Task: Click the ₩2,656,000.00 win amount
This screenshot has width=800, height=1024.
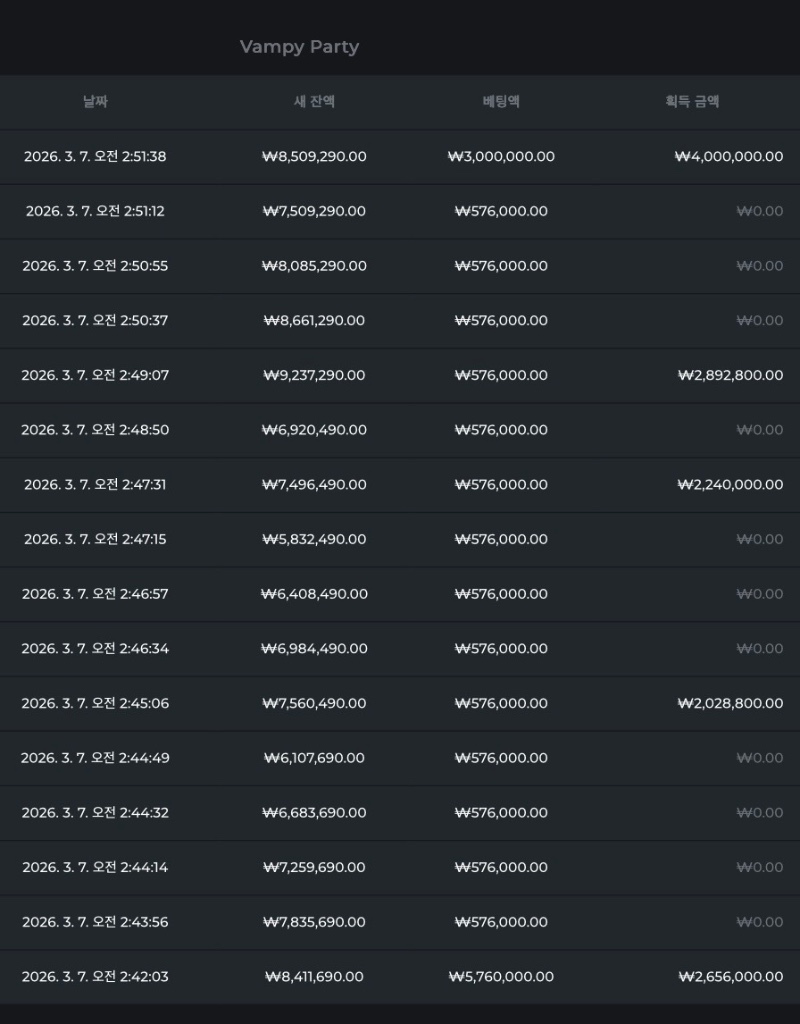Action: tap(730, 977)
